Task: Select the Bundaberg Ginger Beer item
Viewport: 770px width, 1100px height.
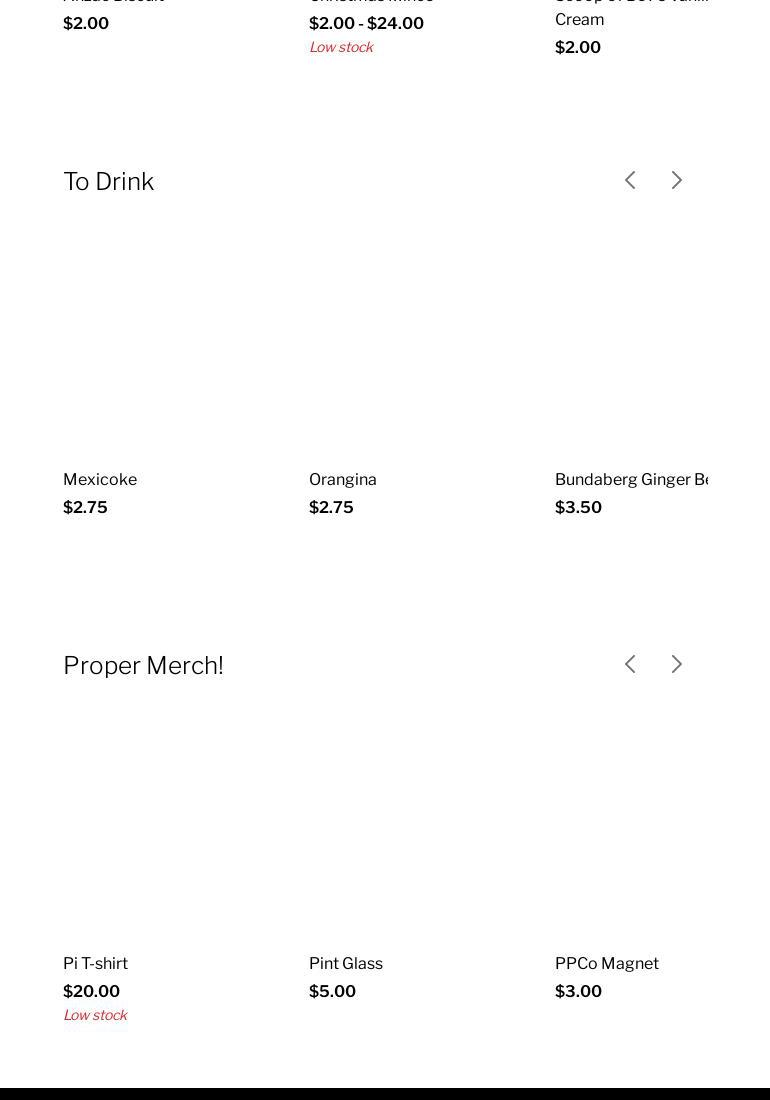Action: tap(631, 479)
